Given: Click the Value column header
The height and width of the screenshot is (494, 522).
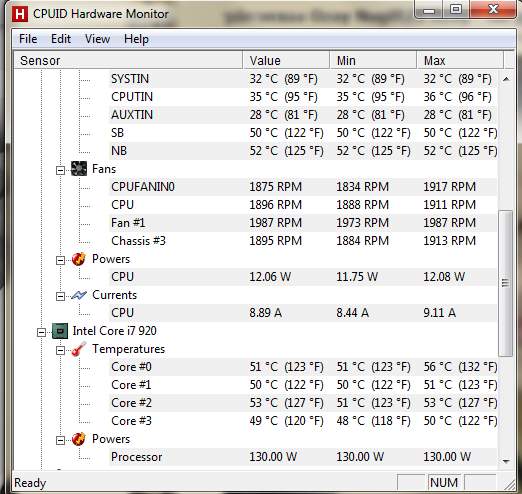Looking at the screenshot, I should tap(286, 60).
